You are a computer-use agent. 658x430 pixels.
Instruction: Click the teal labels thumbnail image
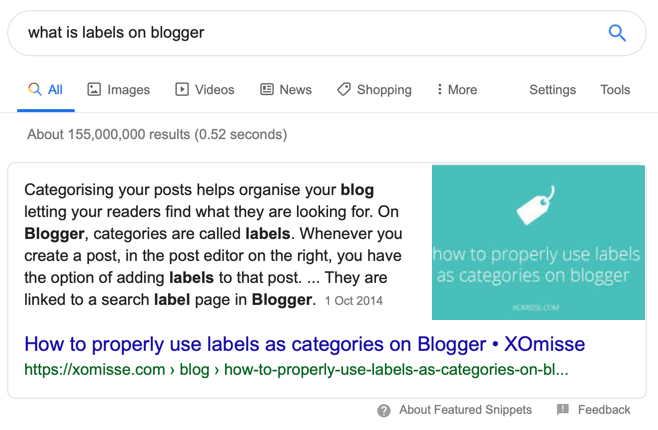(538, 242)
